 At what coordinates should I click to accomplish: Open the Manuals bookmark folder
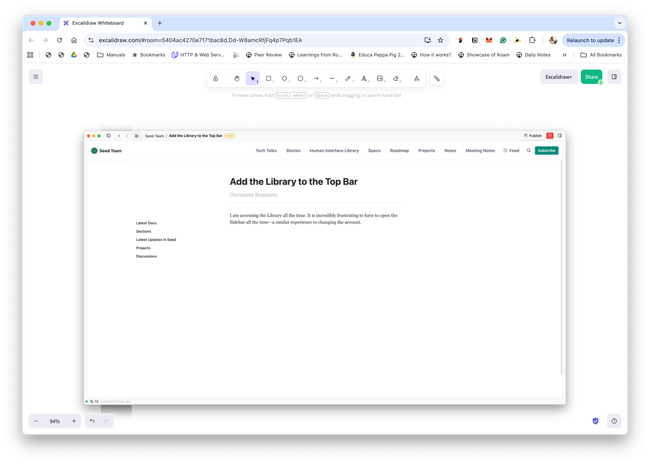pyautogui.click(x=111, y=55)
